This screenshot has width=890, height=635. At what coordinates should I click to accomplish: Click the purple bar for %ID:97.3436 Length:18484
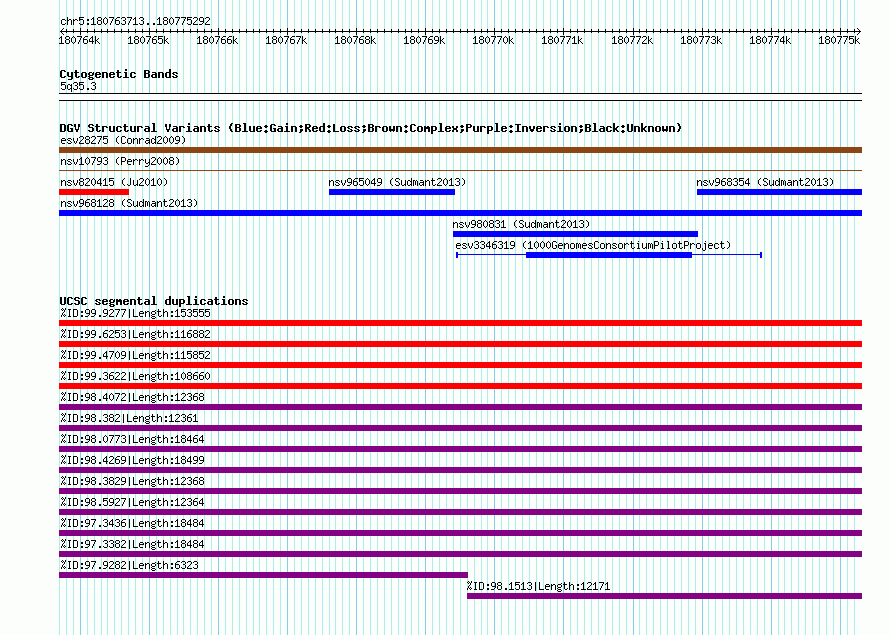(x=460, y=533)
